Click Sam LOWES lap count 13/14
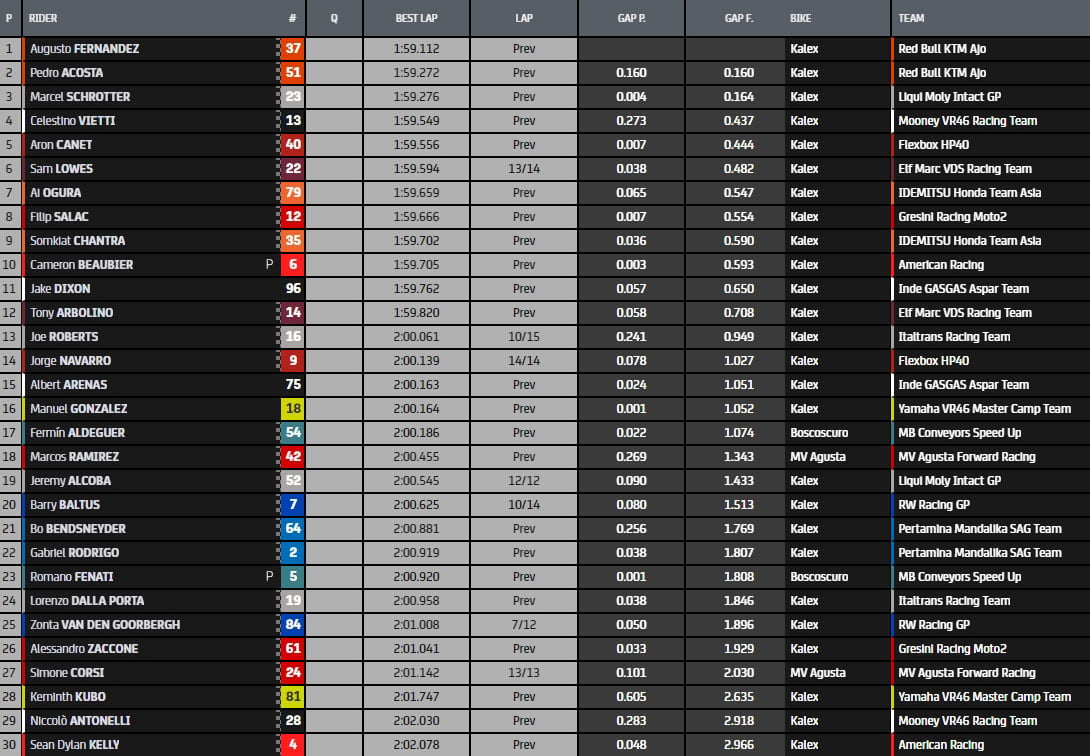The image size is (1090, 756). click(x=524, y=169)
